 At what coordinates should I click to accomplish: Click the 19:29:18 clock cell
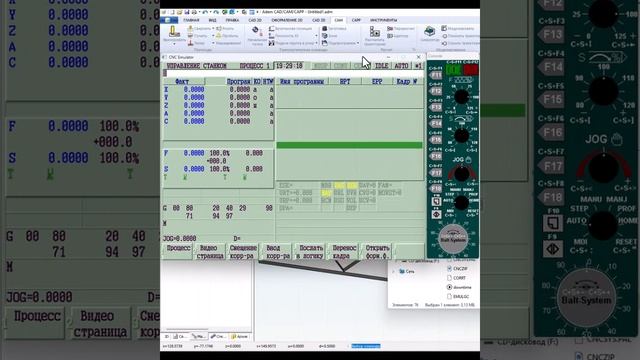pyautogui.click(x=289, y=66)
